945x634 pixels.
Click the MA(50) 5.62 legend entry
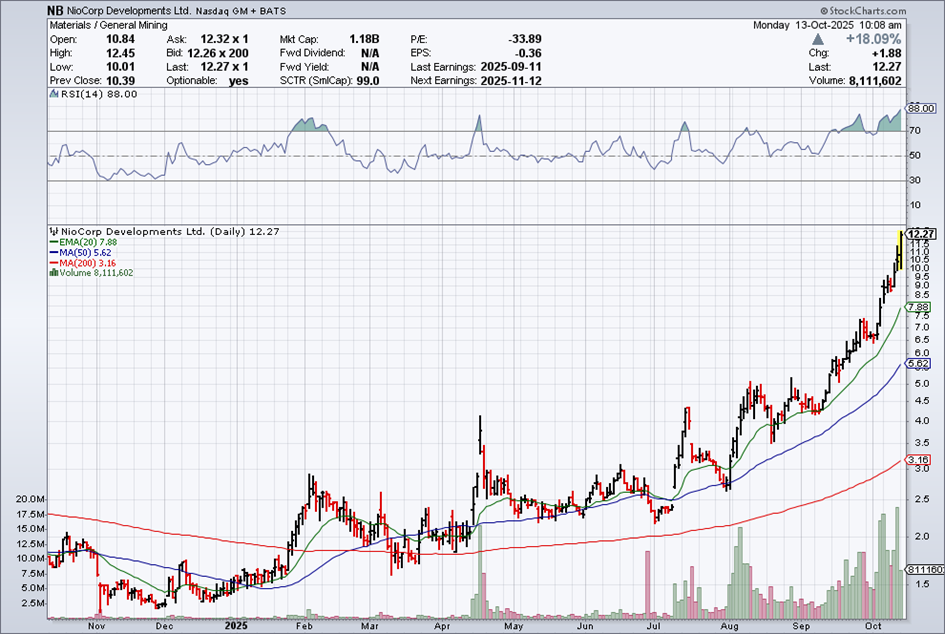click(85, 253)
